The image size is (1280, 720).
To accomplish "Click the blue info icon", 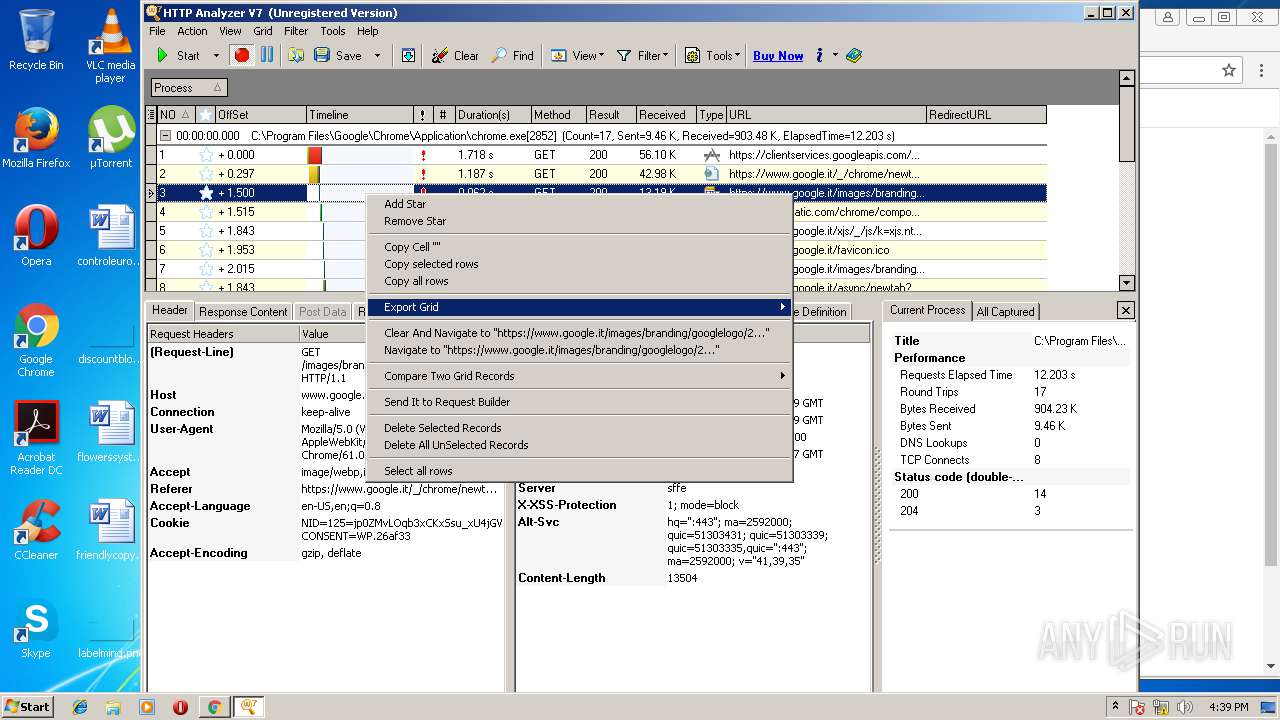I will [x=820, y=56].
